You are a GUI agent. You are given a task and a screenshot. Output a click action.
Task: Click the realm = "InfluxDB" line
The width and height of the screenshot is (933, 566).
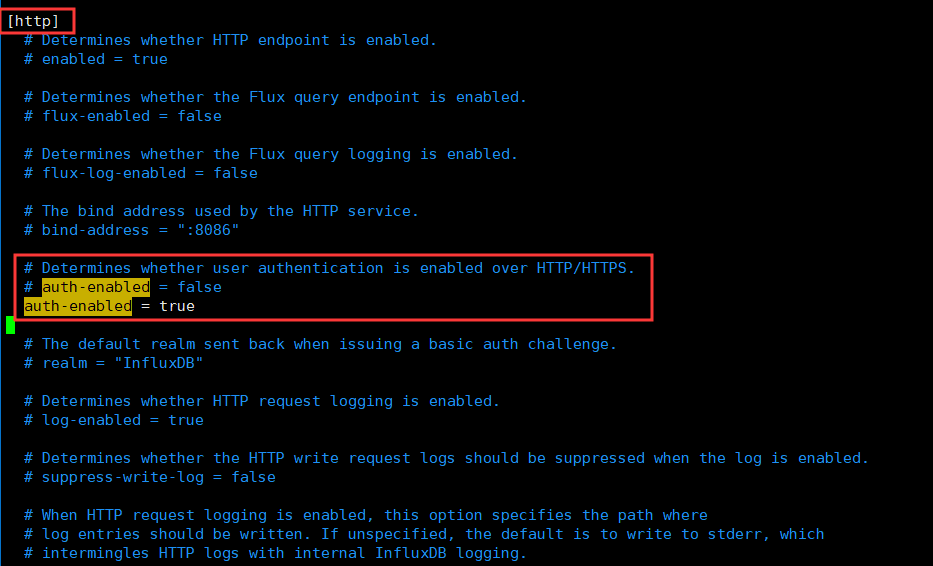(114, 363)
